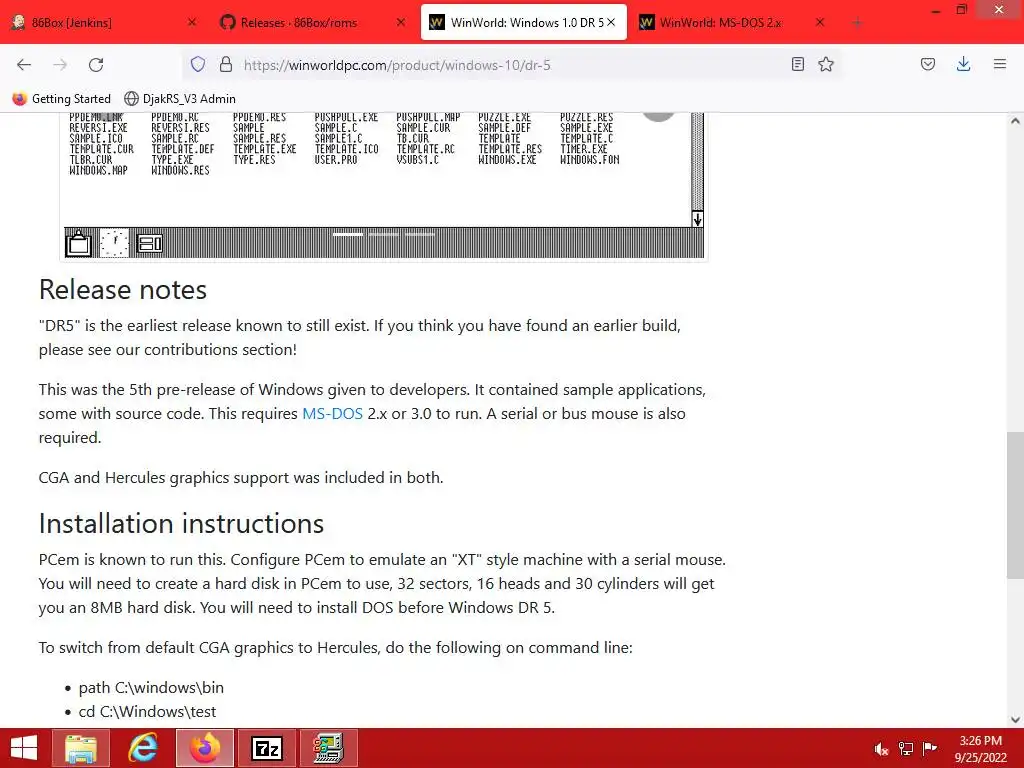The height and width of the screenshot is (768, 1024).
Task: Select the third screenshot carousel indicator
Action: (x=419, y=234)
